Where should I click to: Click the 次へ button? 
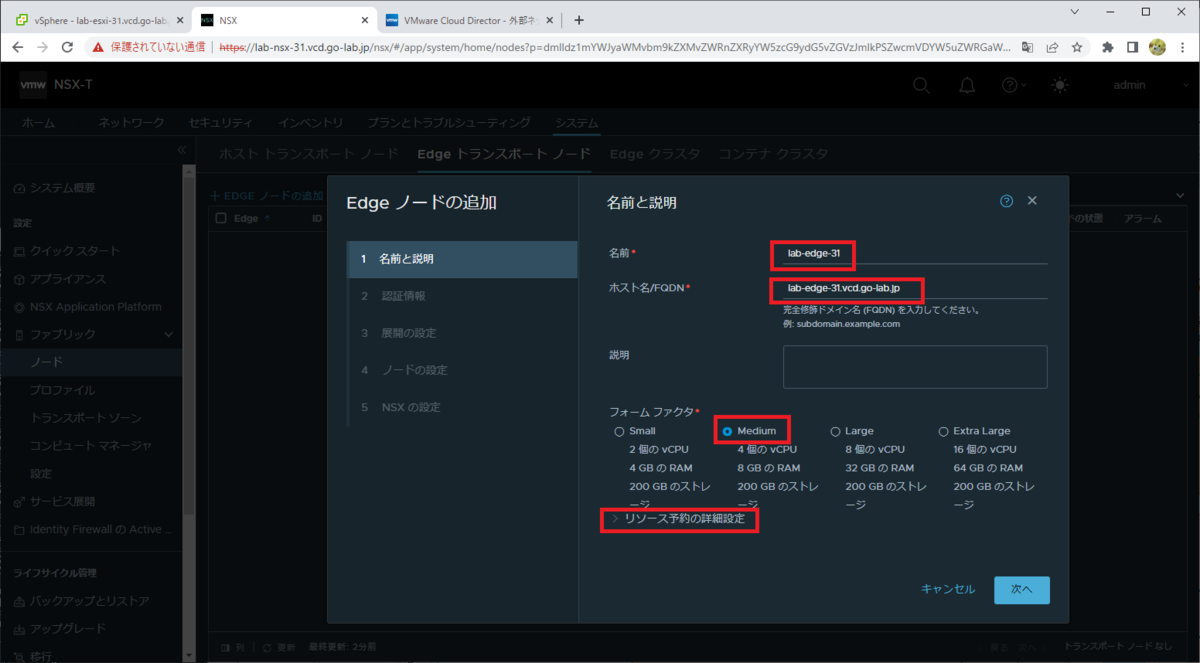tap(1021, 590)
